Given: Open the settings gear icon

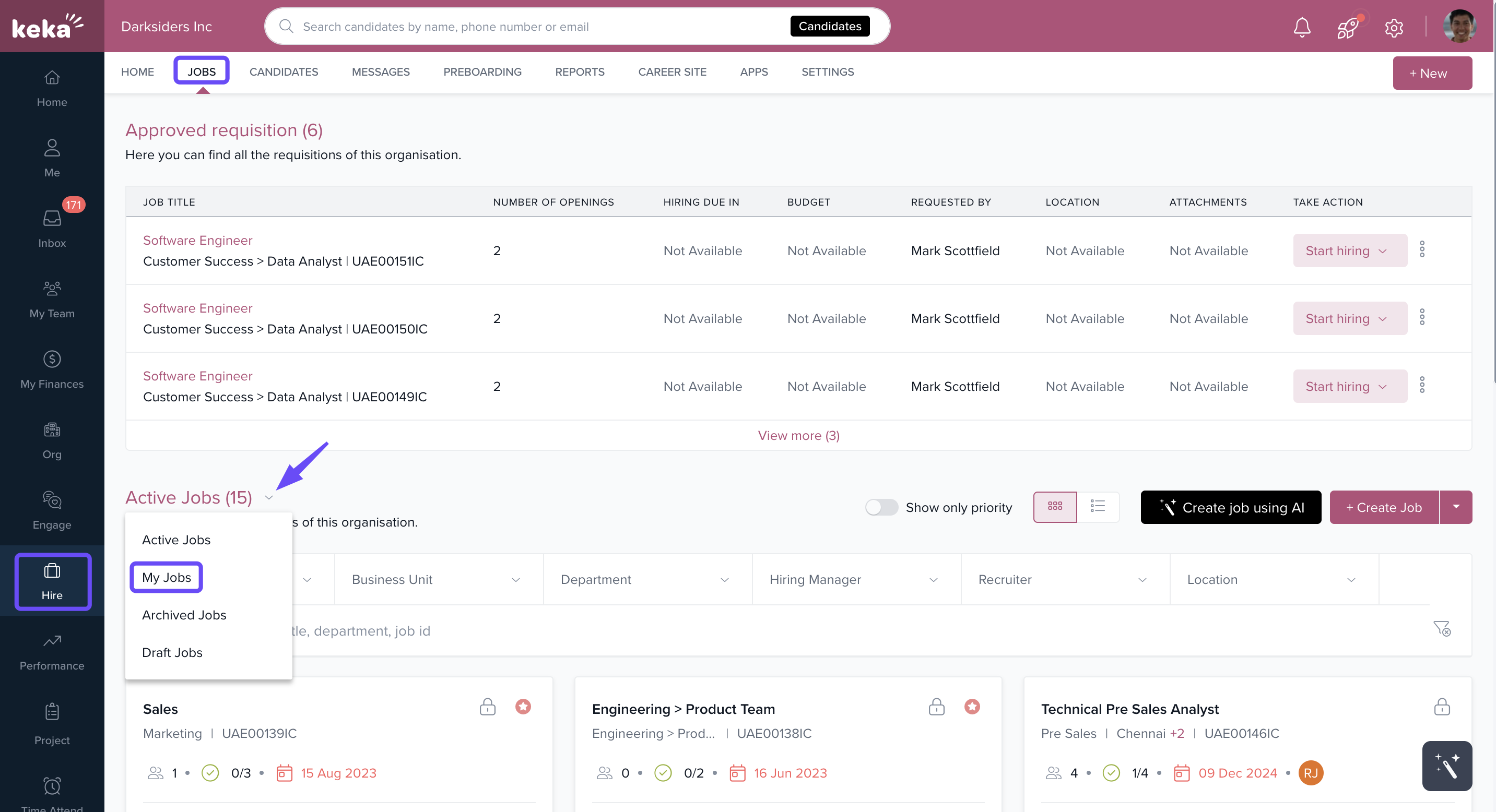Looking at the screenshot, I should 1393,27.
